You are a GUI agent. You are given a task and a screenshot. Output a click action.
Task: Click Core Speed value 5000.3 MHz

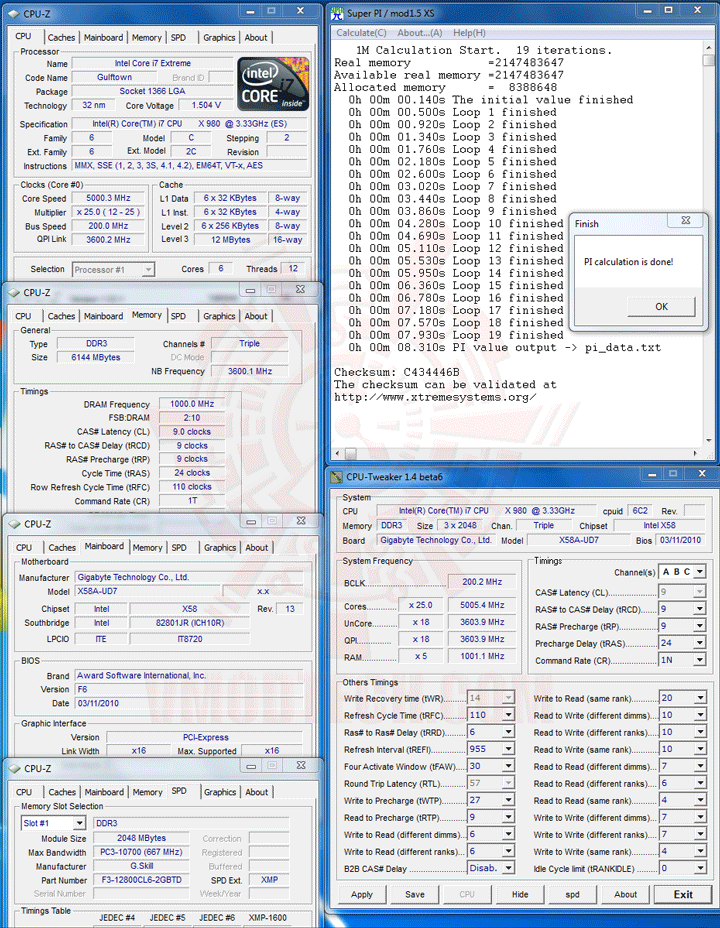tap(108, 198)
